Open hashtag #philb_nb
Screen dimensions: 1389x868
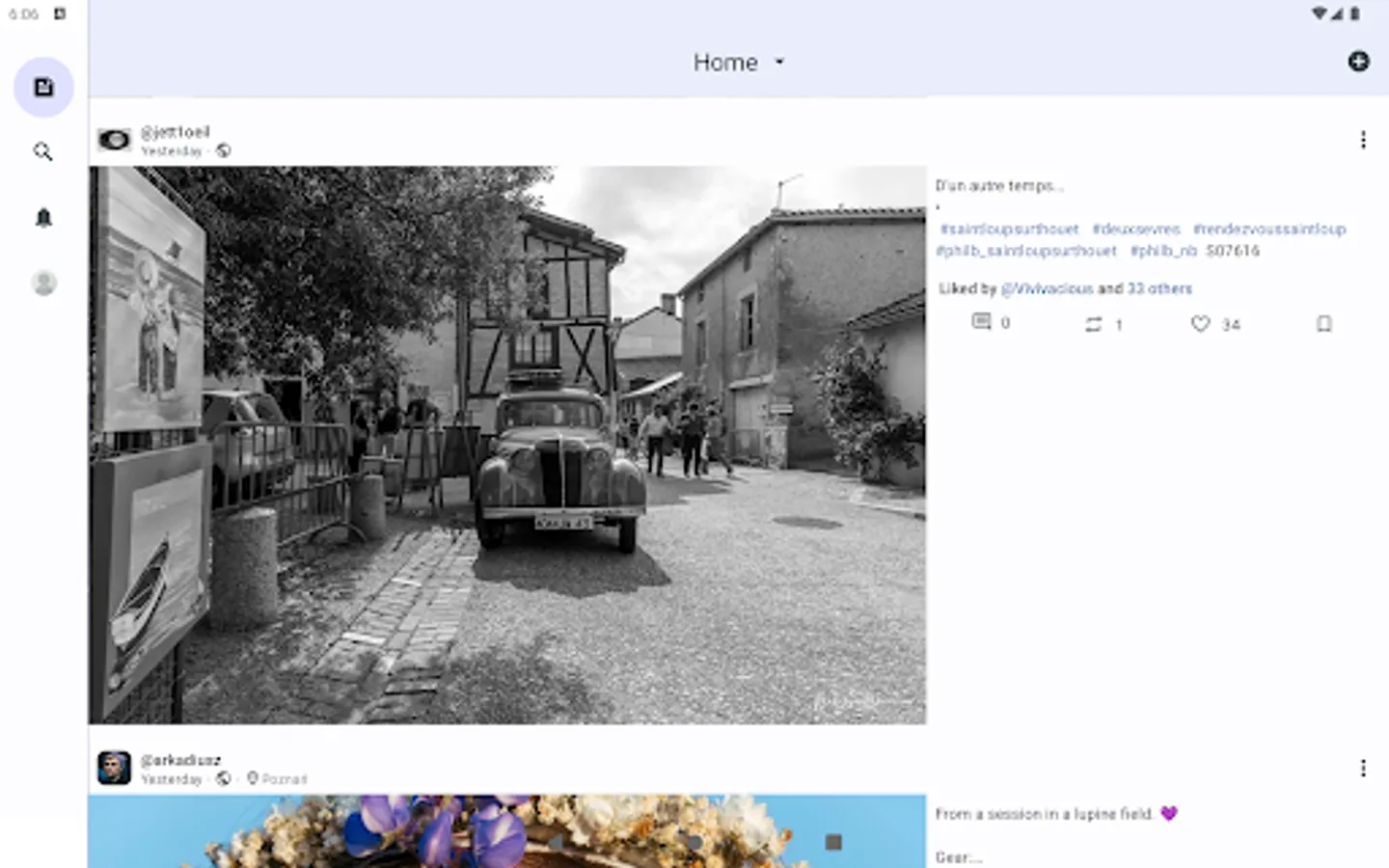pyautogui.click(x=1163, y=251)
